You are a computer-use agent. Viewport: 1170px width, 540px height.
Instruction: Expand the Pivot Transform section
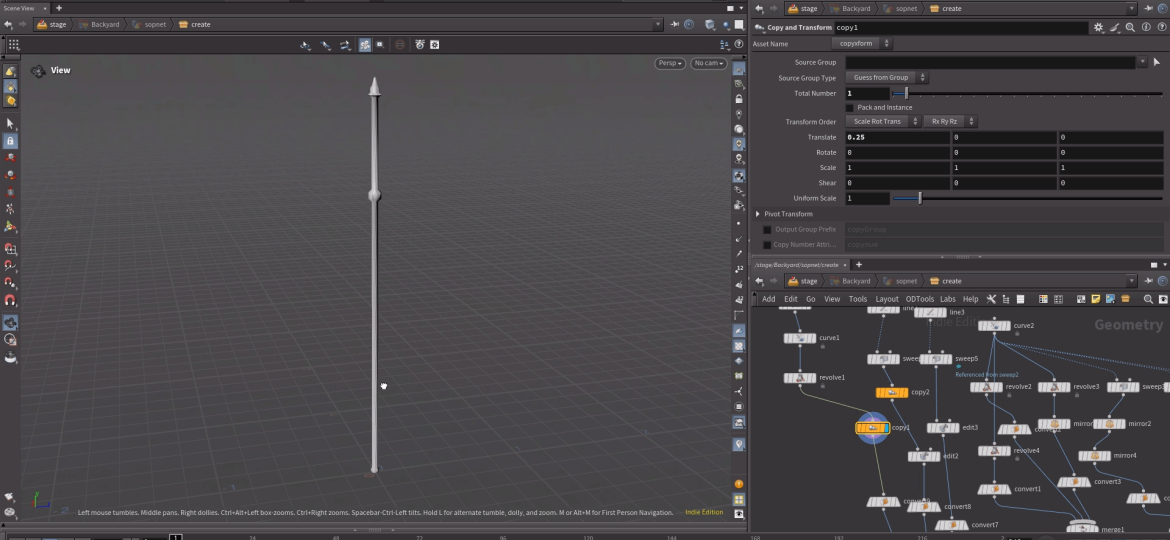[x=758, y=214]
